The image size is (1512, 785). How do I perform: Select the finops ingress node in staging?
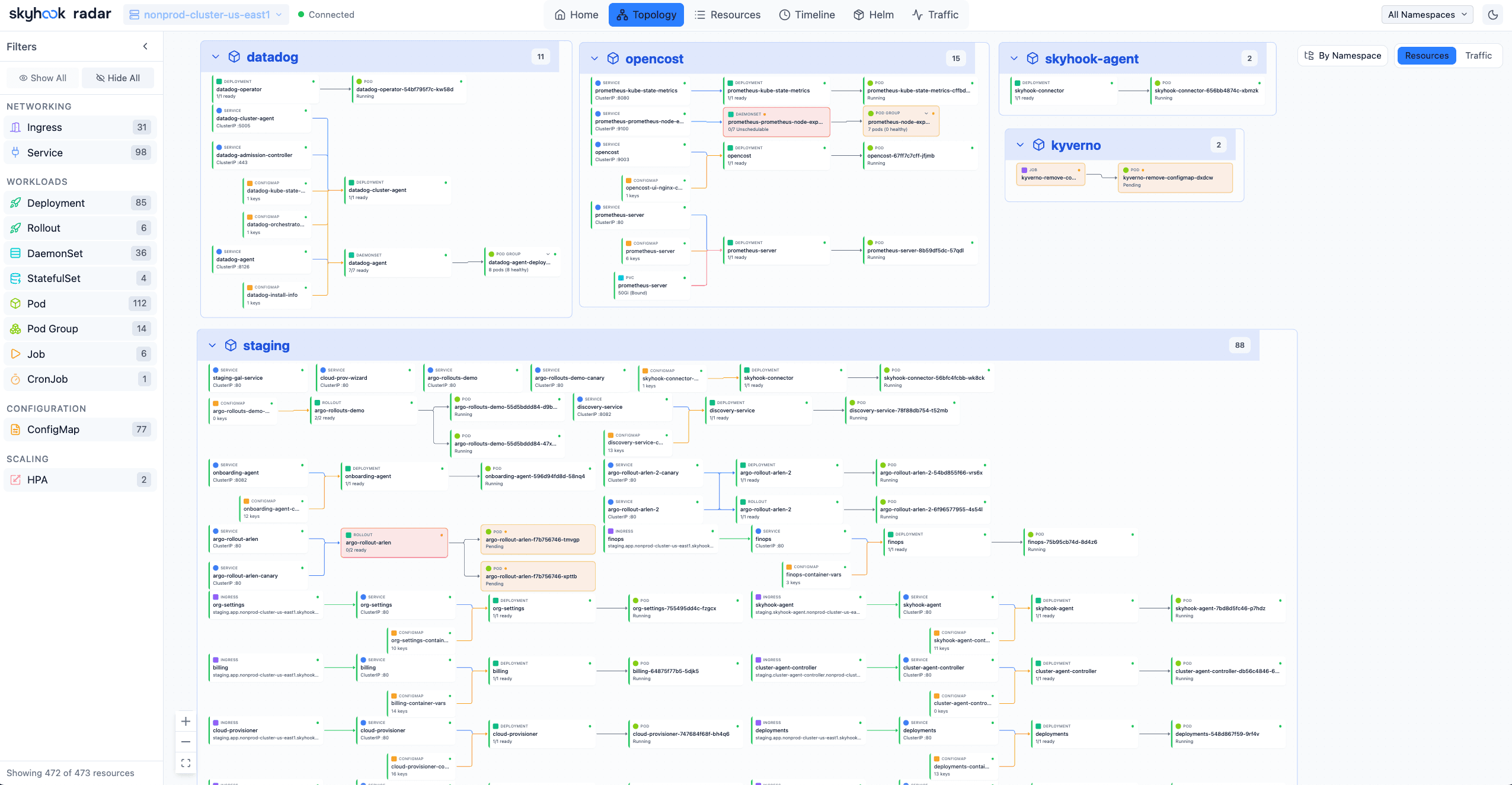661,539
